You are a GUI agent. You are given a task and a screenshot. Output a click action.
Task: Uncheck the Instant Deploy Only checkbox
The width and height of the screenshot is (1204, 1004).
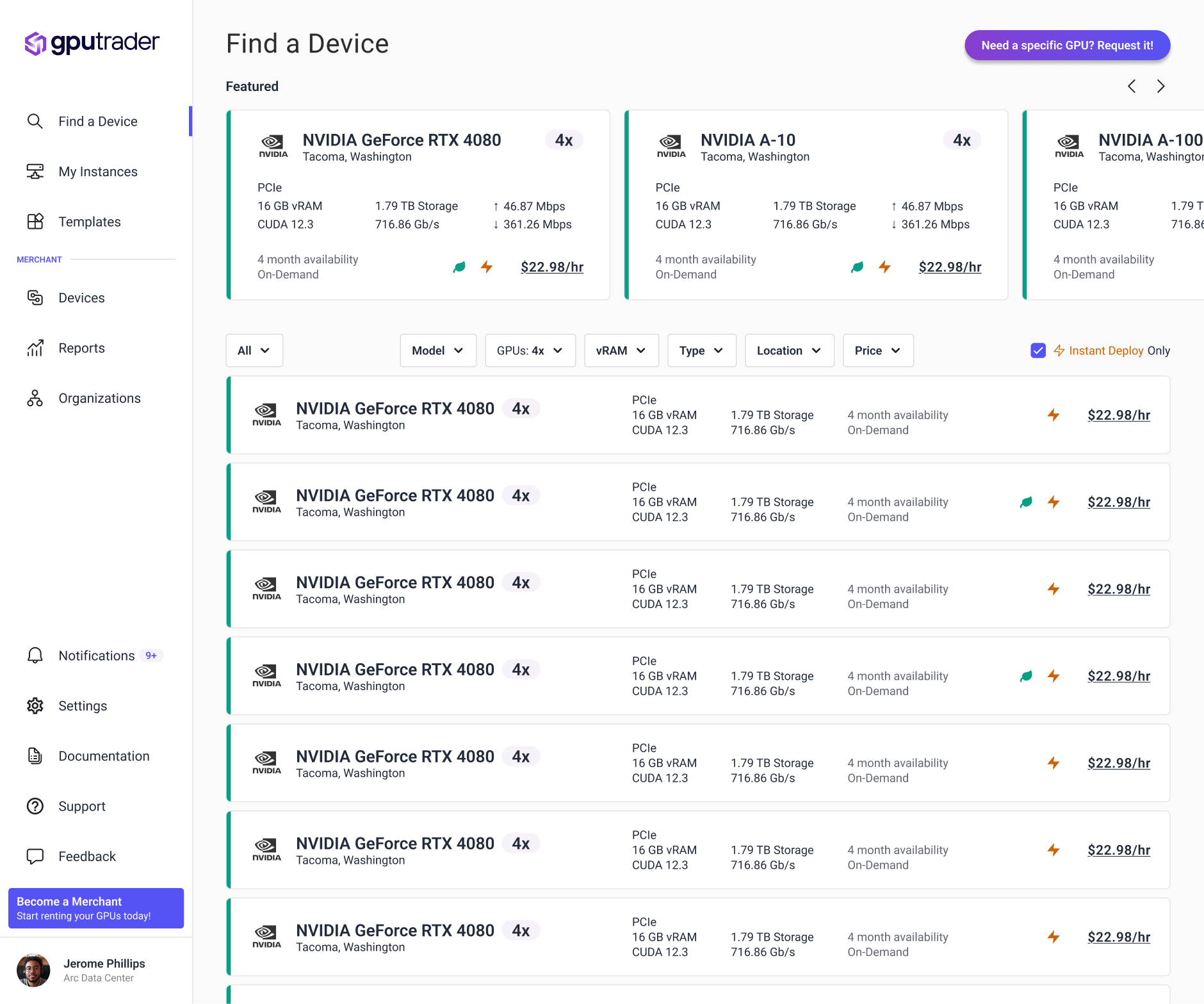1038,350
